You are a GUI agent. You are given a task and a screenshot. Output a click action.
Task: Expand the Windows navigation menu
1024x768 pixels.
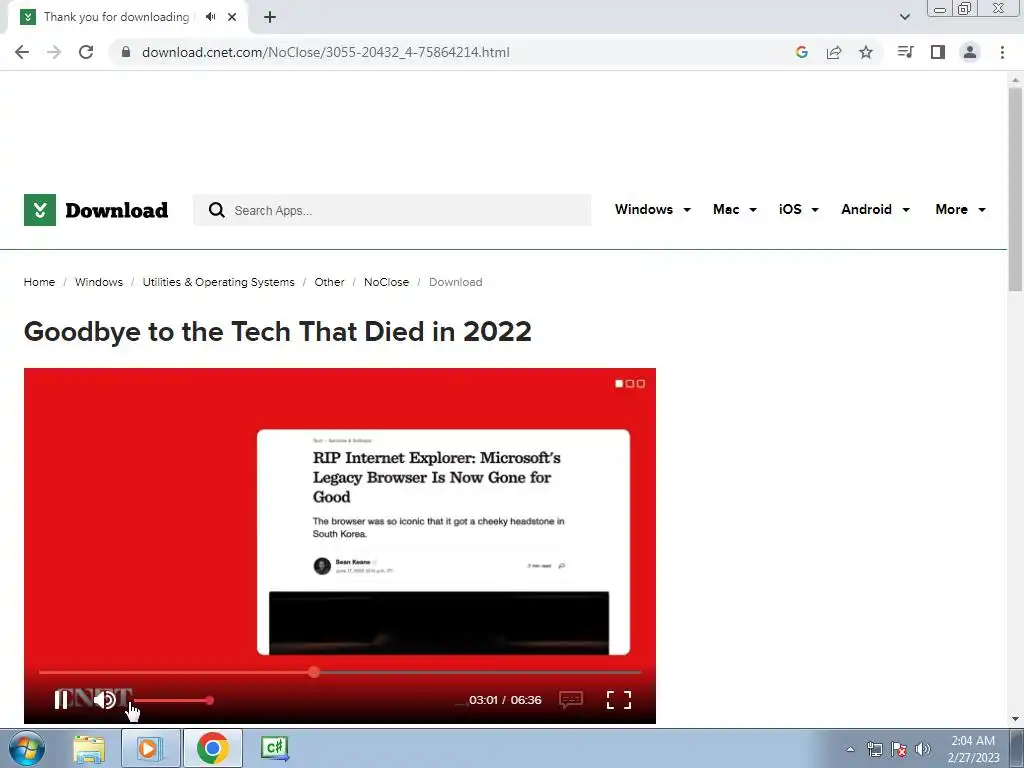coord(652,210)
